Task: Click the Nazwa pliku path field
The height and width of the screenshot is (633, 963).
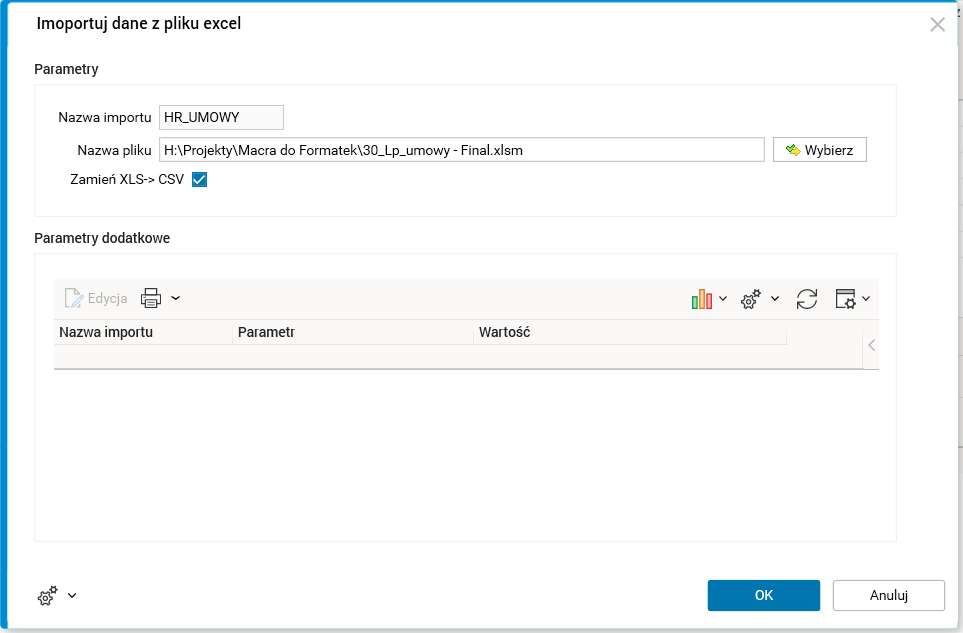Action: point(461,150)
